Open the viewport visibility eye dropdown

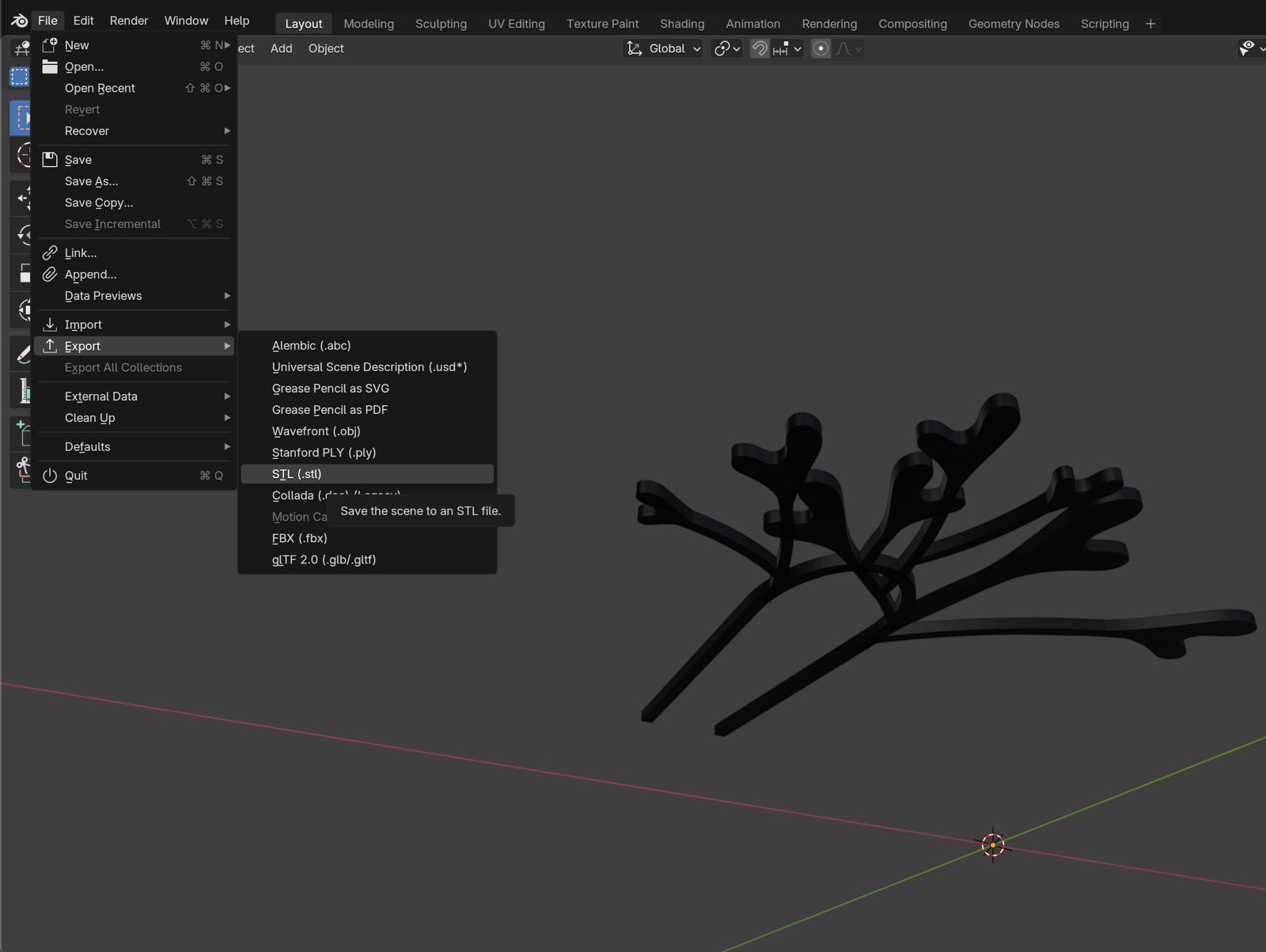(1250, 48)
